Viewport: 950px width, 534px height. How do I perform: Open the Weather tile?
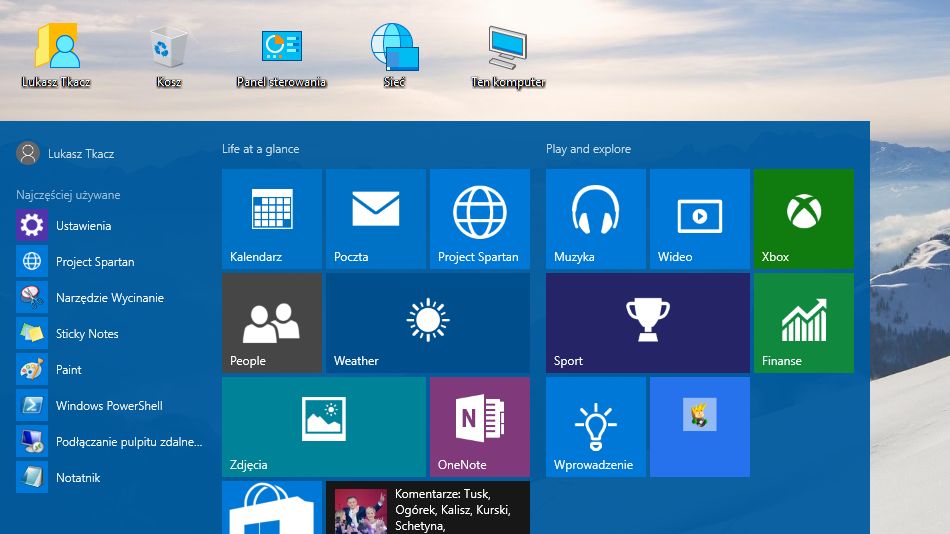pos(428,323)
